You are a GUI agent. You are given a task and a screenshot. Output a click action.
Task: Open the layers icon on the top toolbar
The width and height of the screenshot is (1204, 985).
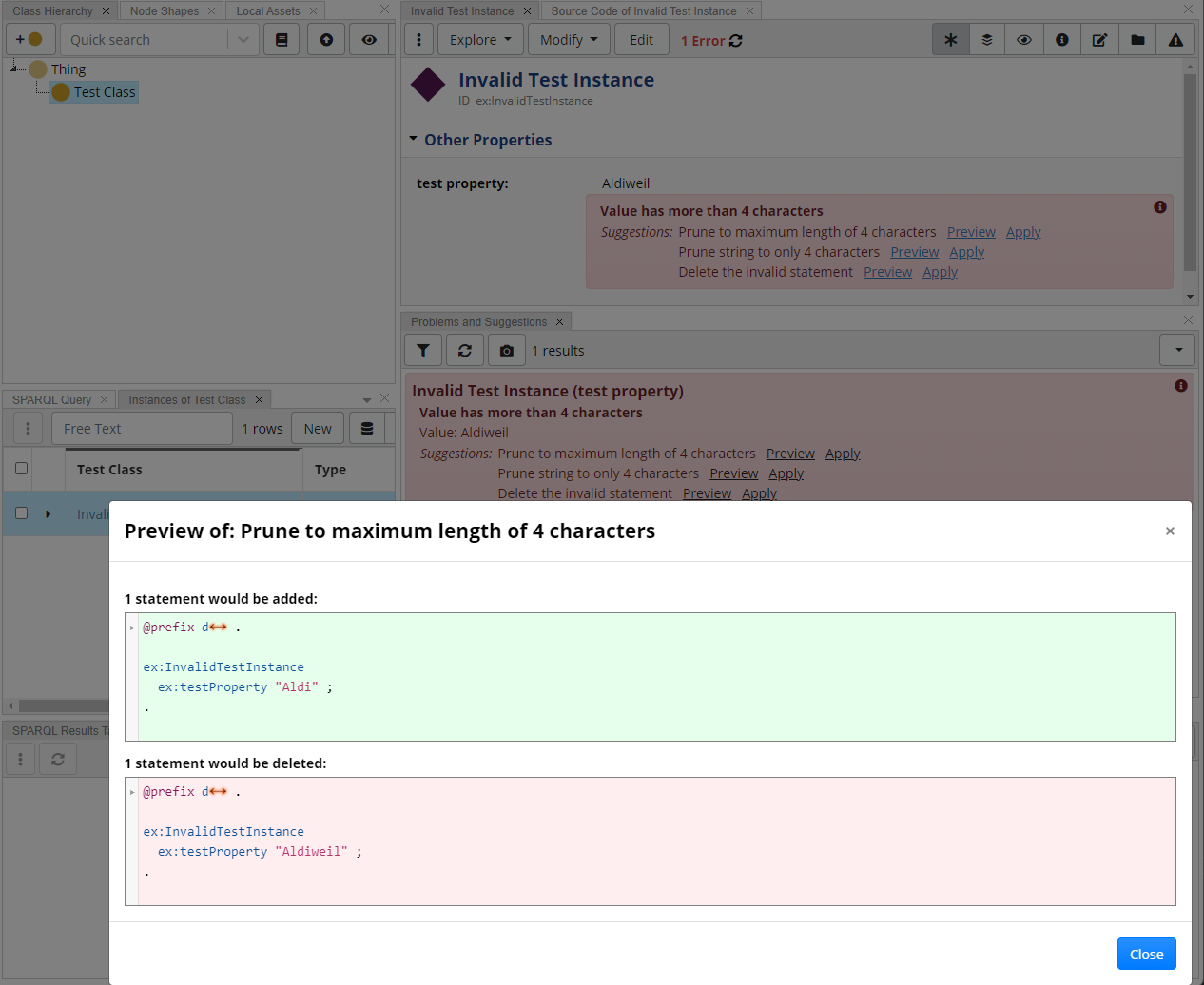pos(986,39)
